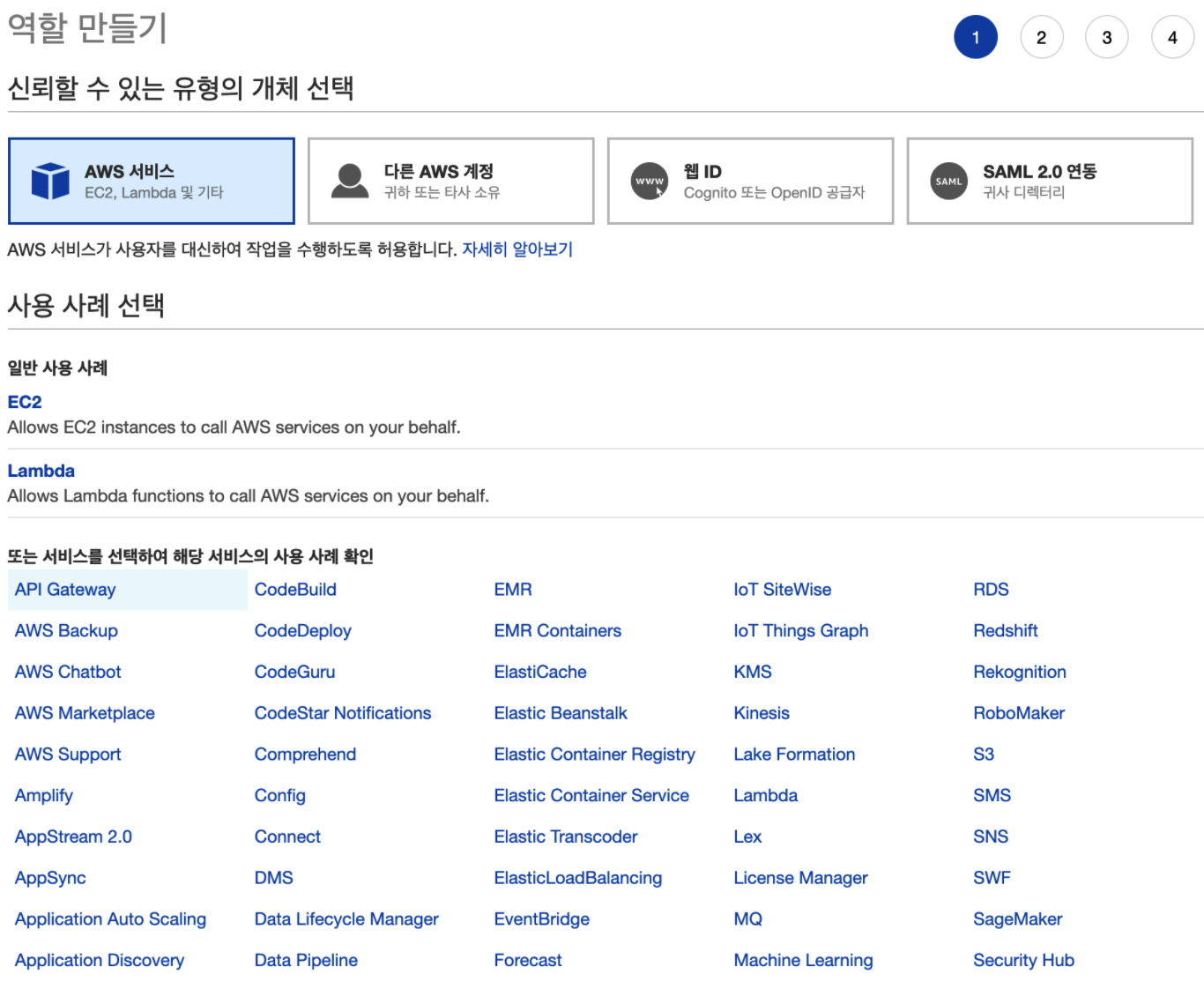Choose AWS Chatbot service
Image resolution: width=1204 pixels, height=989 pixels.
(x=68, y=672)
